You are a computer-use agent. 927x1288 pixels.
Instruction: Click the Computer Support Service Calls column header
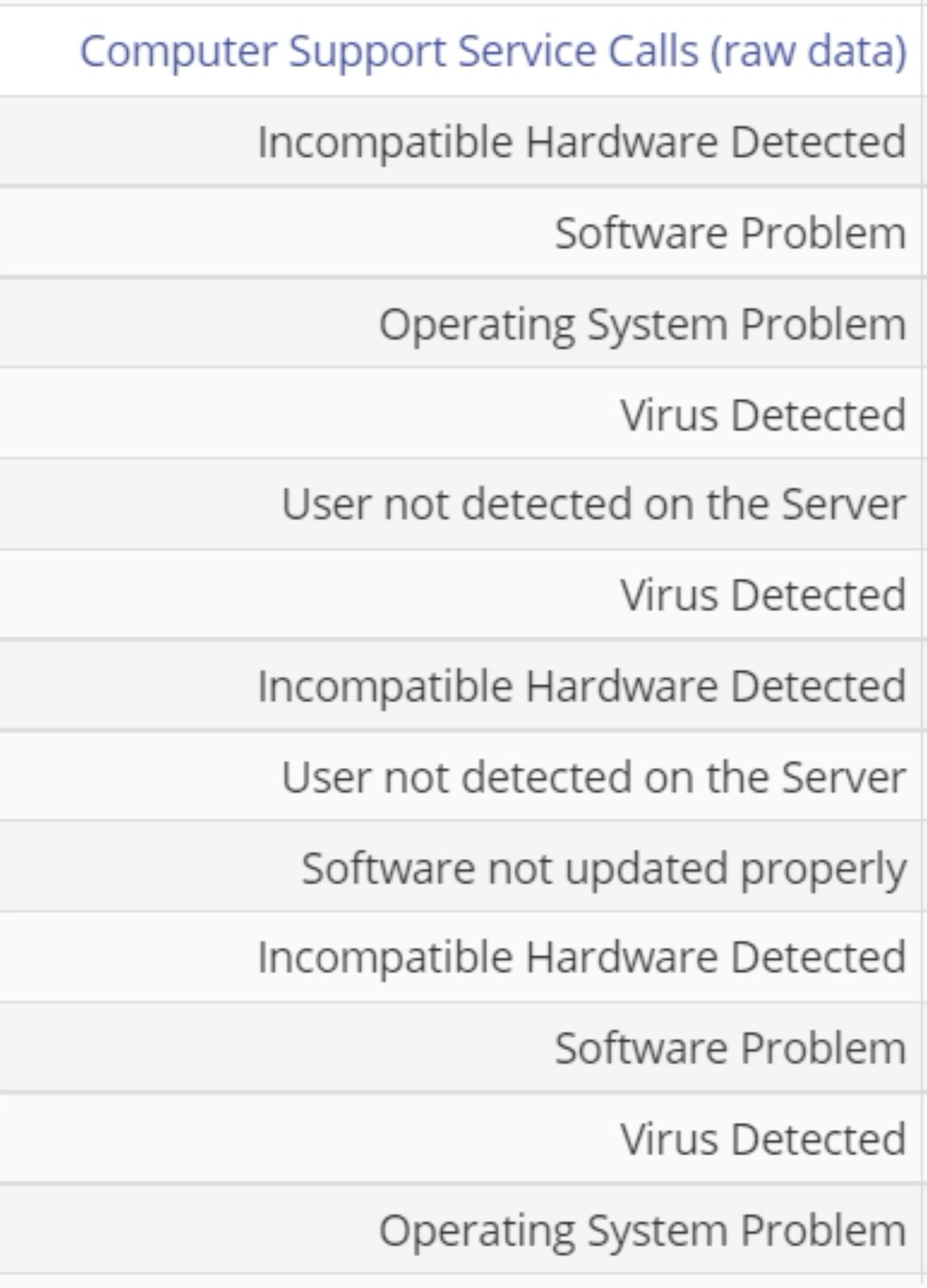[460, 51]
